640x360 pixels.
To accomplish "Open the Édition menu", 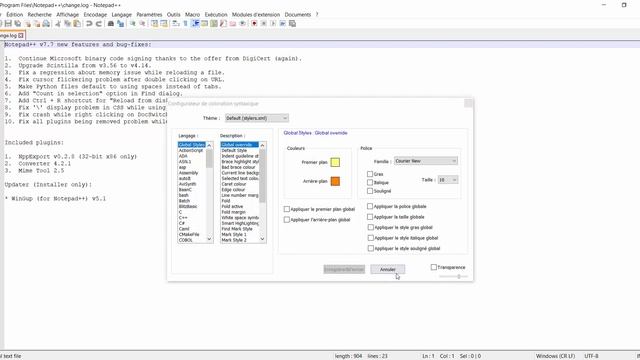I will click(15, 15).
